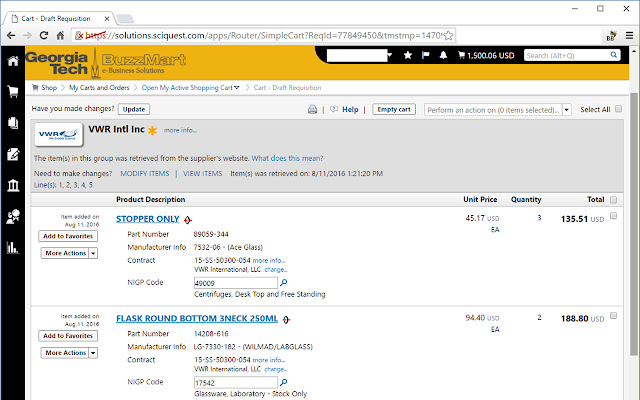Open the Contracts edit icon in sidebar

(x=13, y=154)
